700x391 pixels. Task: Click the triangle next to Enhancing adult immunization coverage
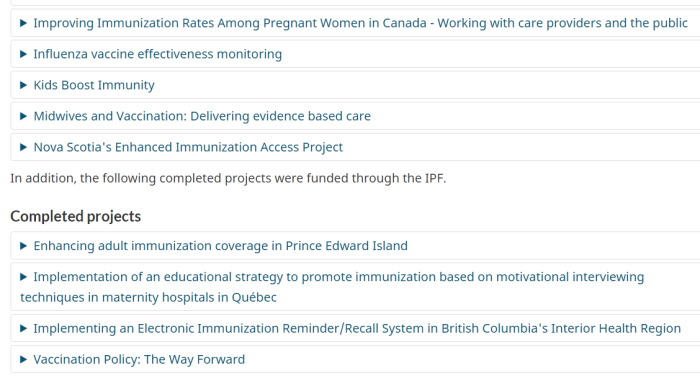tap(24, 245)
